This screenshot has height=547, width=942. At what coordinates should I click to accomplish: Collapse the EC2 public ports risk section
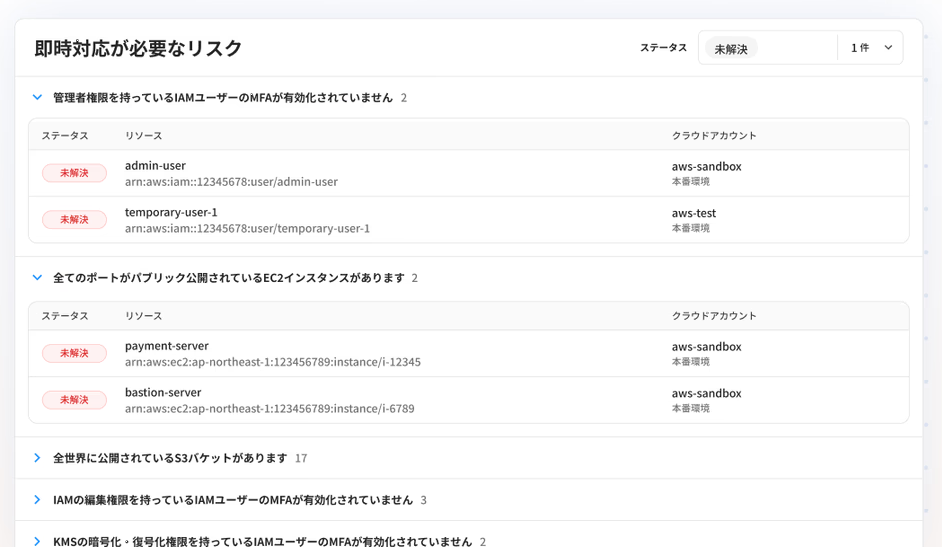coord(37,278)
